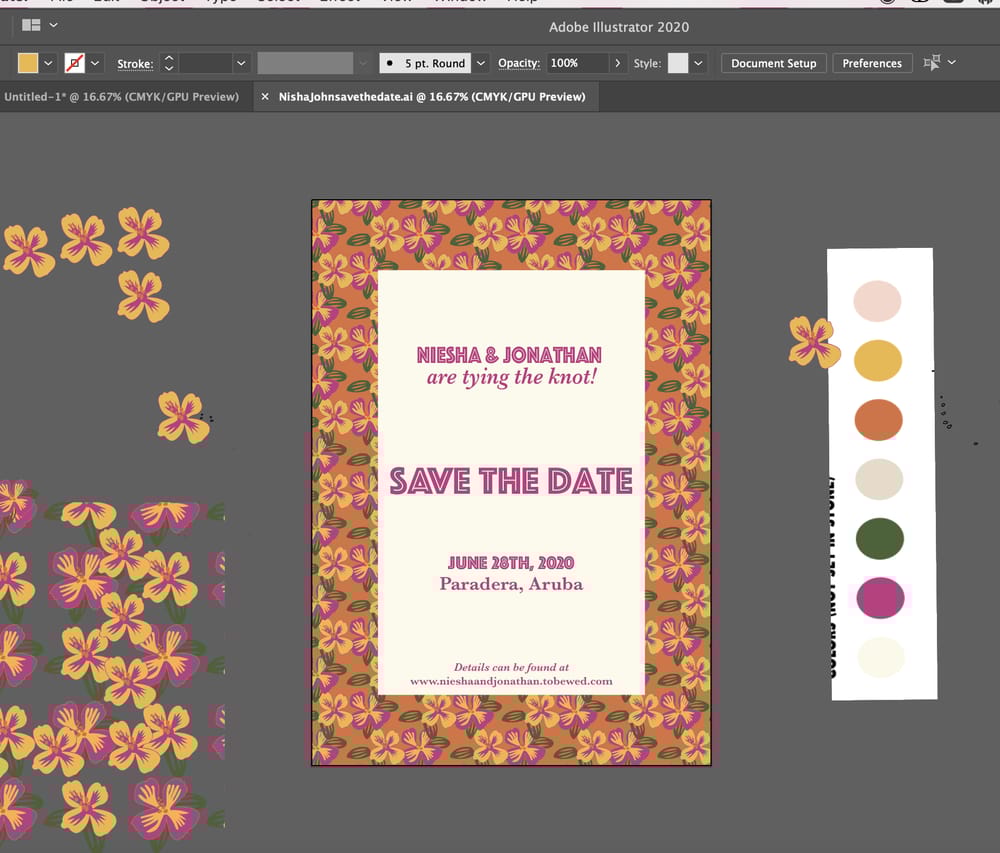Select the dark green palette circle
Image resolution: width=1000 pixels, height=853 pixels.
(880, 539)
